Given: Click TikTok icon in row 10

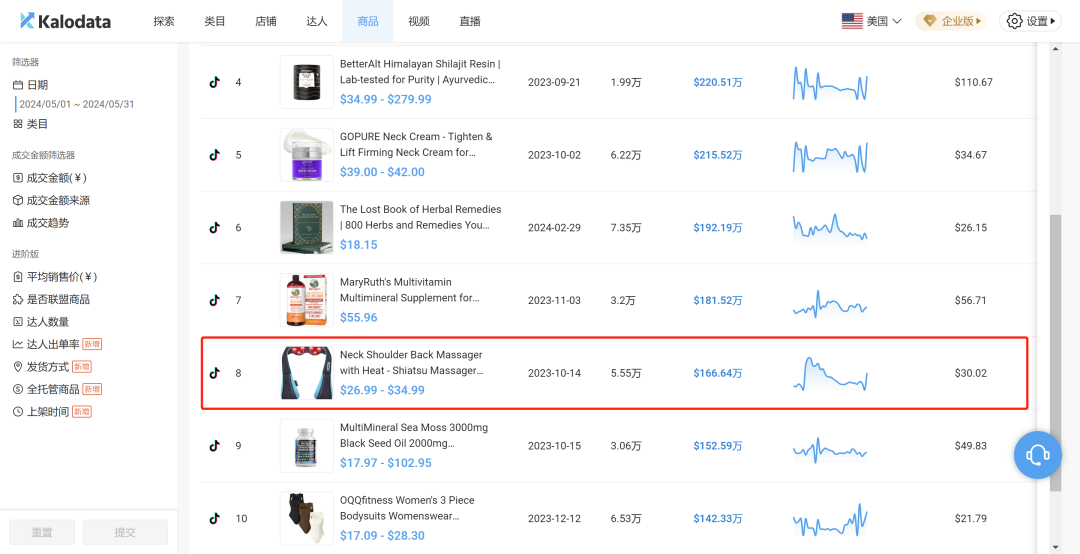Looking at the screenshot, I should 214,518.
